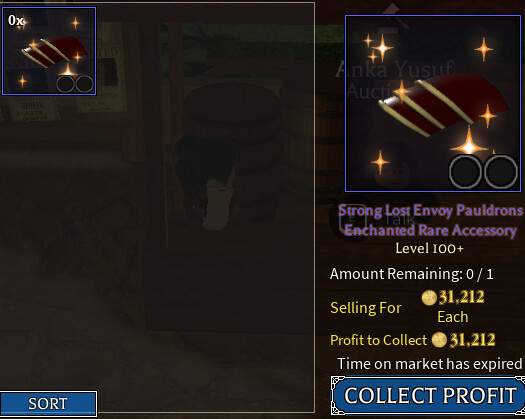
Task: Click the 0x quantity label on the slot
Action: [16, 20]
